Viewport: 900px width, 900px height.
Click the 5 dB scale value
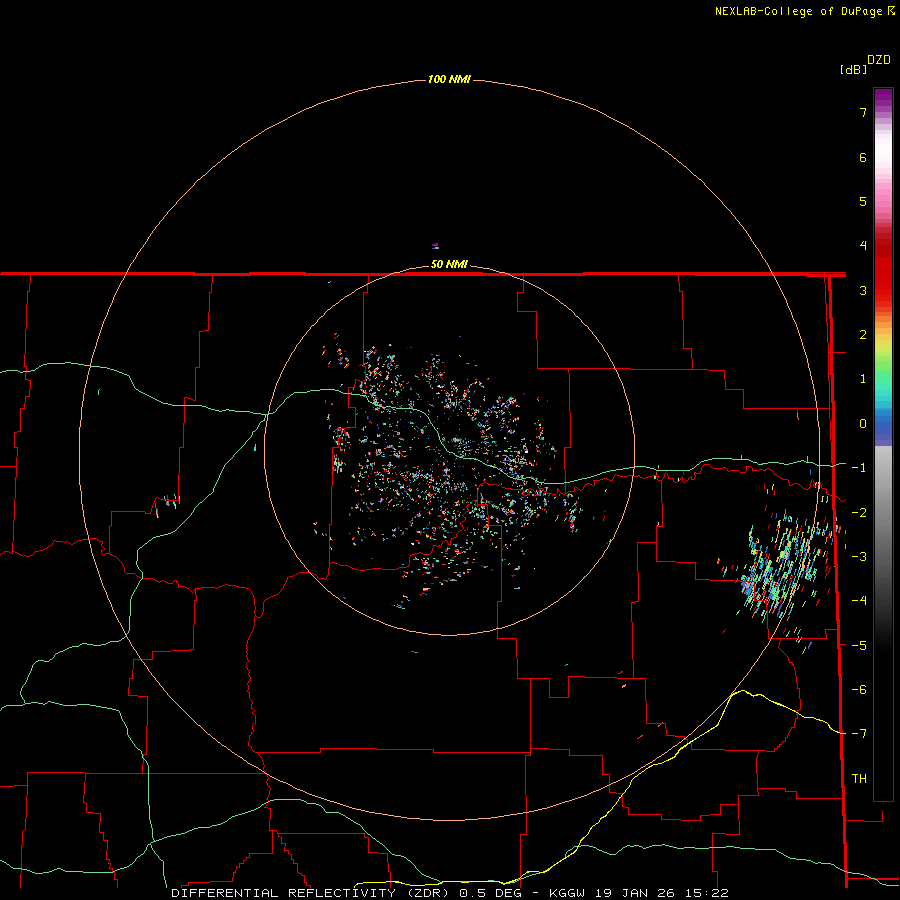pos(863,201)
